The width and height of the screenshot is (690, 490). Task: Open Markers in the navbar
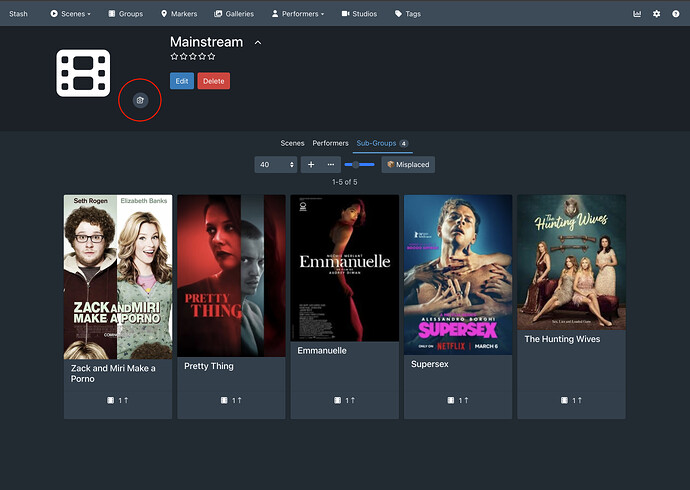[179, 14]
